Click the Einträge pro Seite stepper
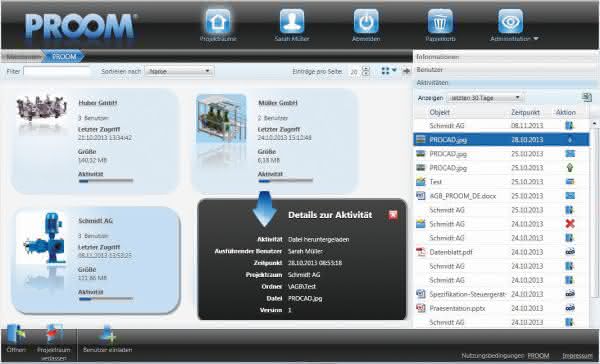The height and width of the screenshot is (364, 600). tap(366, 71)
